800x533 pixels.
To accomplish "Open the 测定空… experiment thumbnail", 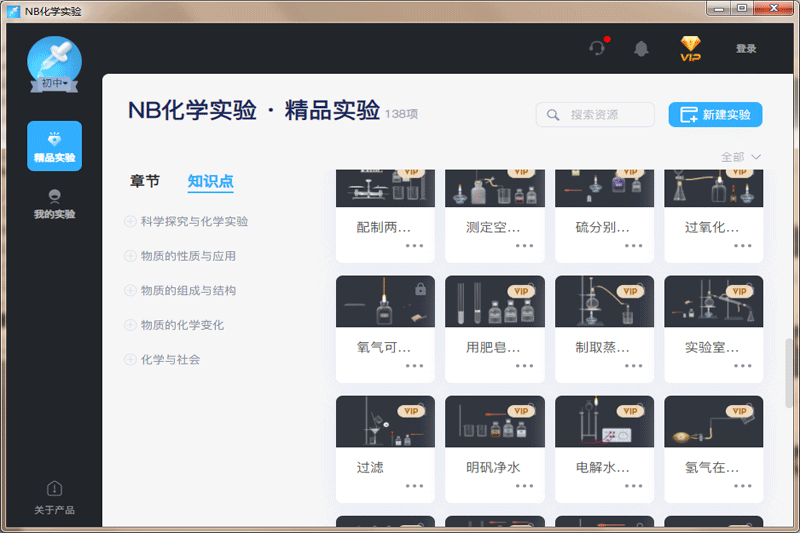I will click(495, 188).
